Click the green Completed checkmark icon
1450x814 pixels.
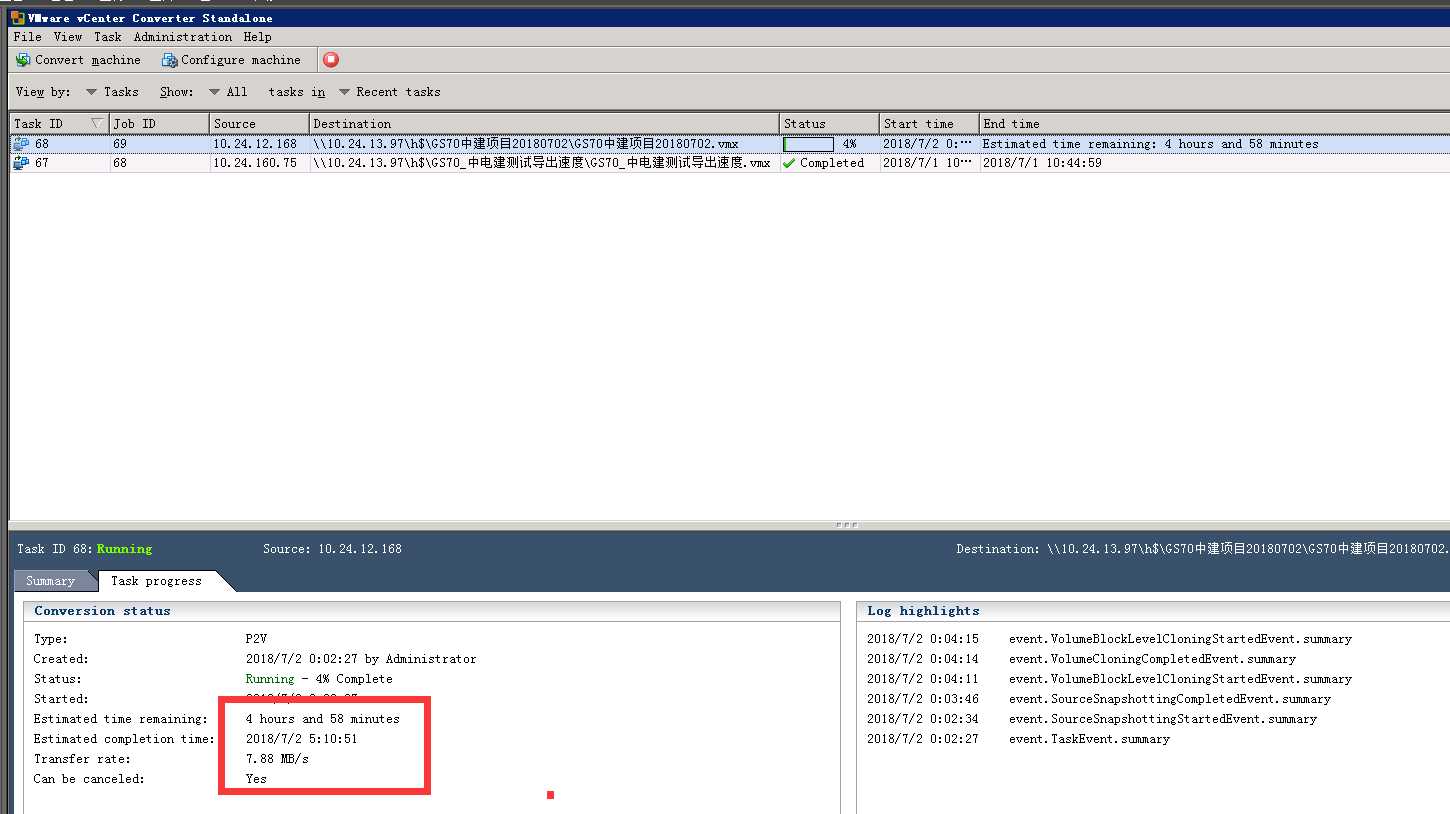pyautogui.click(x=789, y=163)
